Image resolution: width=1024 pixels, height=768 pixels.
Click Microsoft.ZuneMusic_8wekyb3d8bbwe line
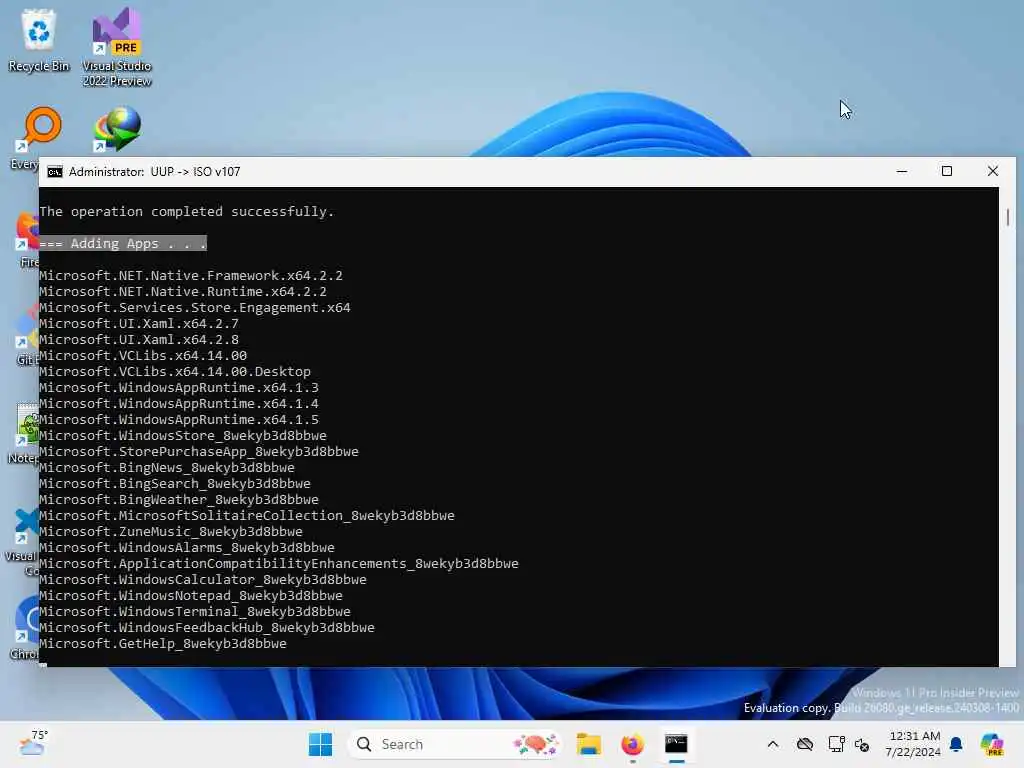171,532
